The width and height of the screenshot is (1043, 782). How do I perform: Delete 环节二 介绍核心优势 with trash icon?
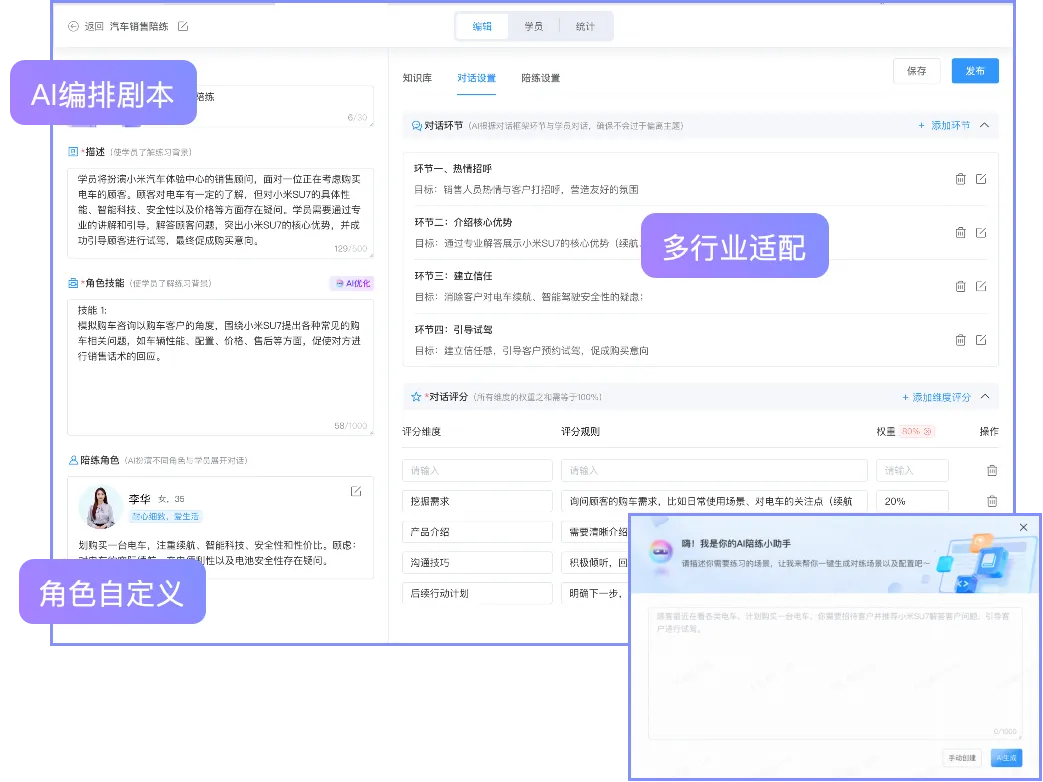tap(960, 232)
